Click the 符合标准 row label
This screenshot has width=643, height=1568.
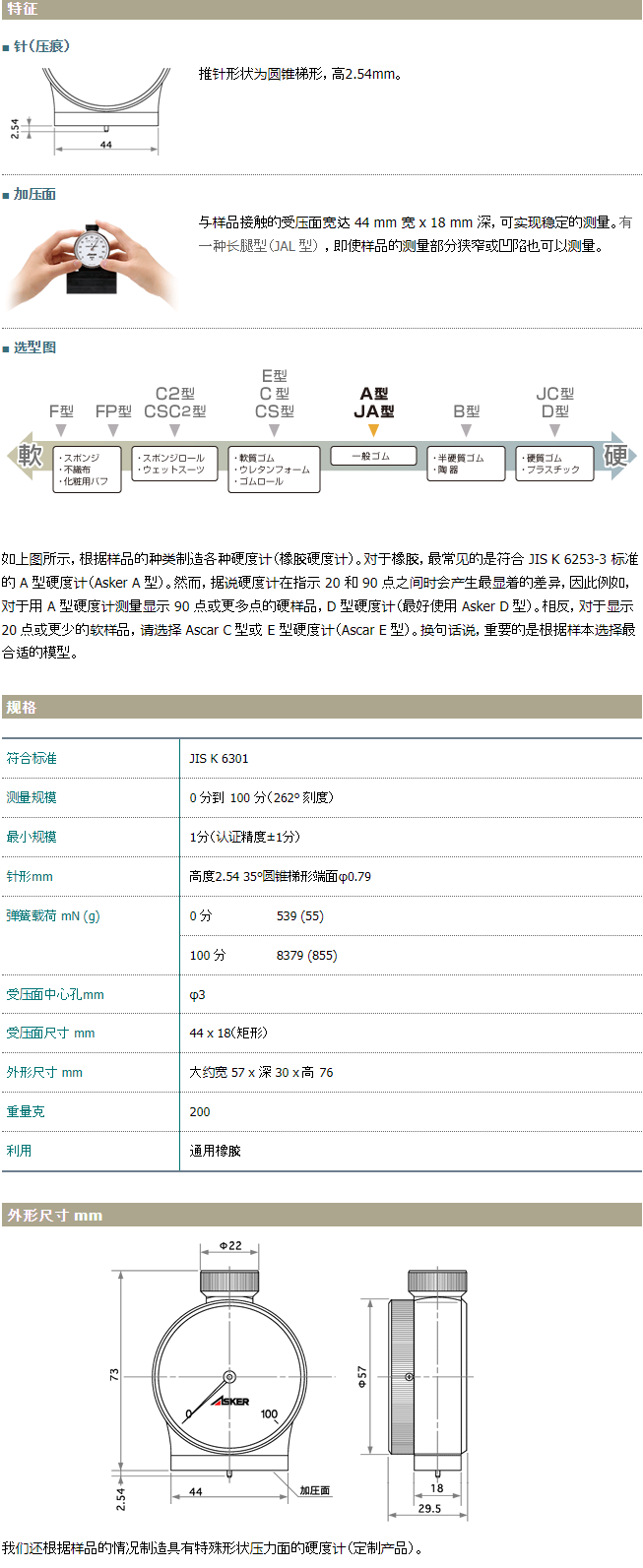[x=32, y=758]
